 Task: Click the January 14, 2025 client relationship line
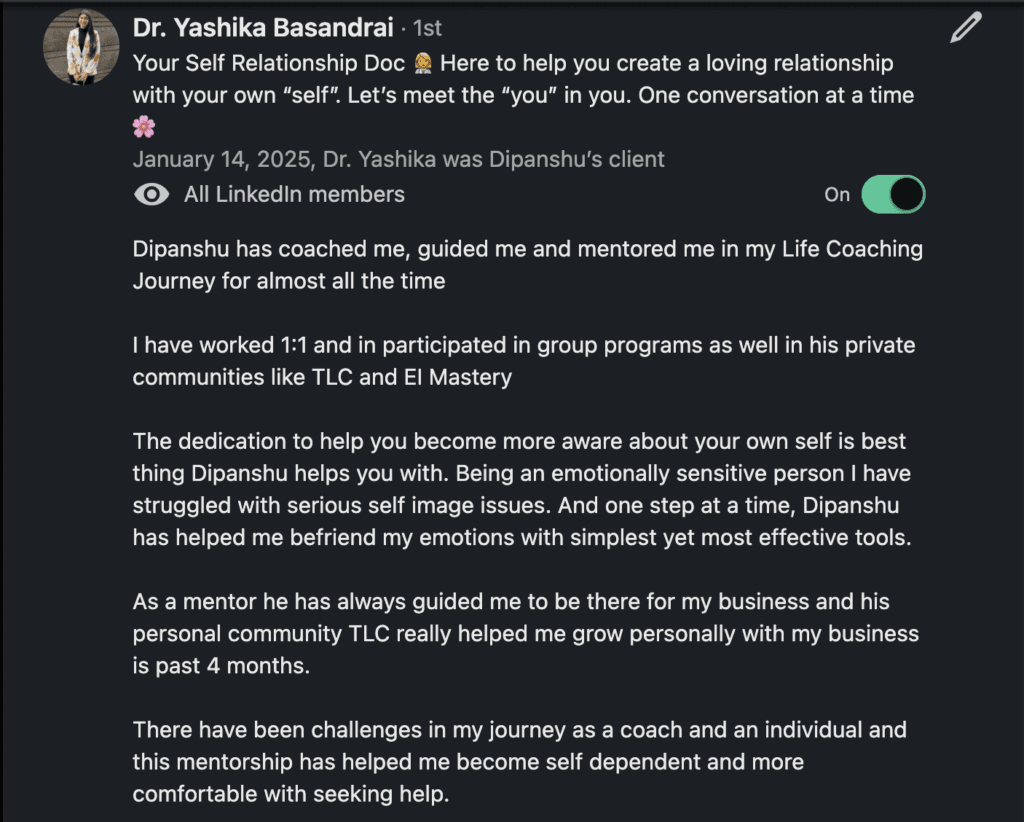click(x=398, y=159)
